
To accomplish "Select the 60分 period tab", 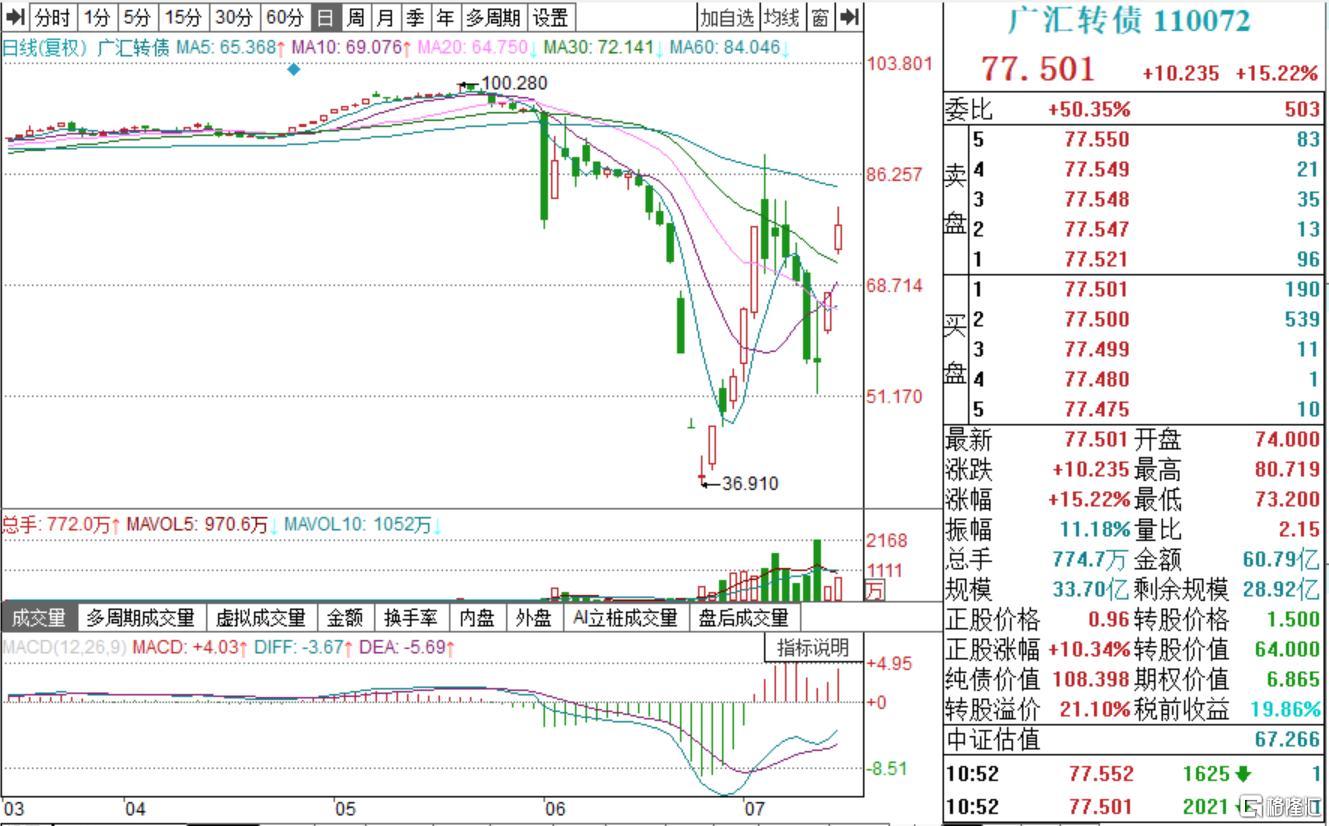I will pyautogui.click(x=285, y=17).
